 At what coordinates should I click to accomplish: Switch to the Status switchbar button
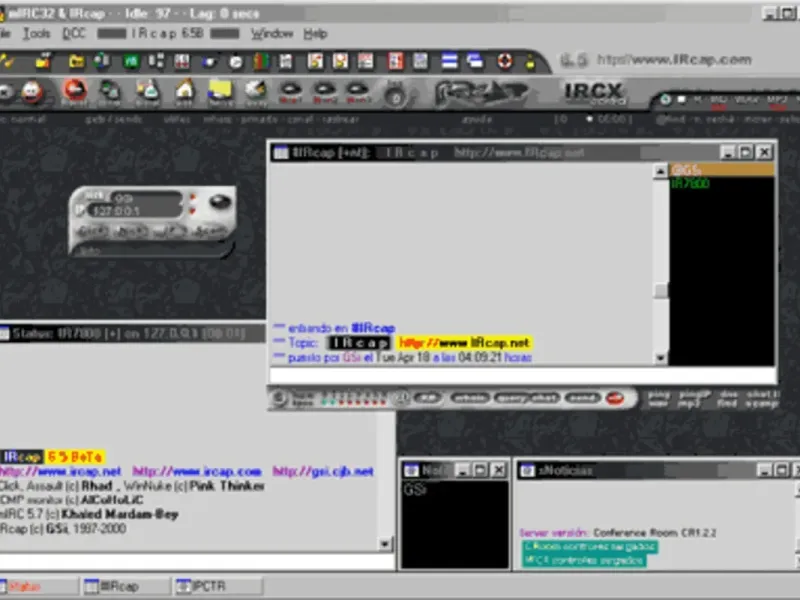[39, 586]
